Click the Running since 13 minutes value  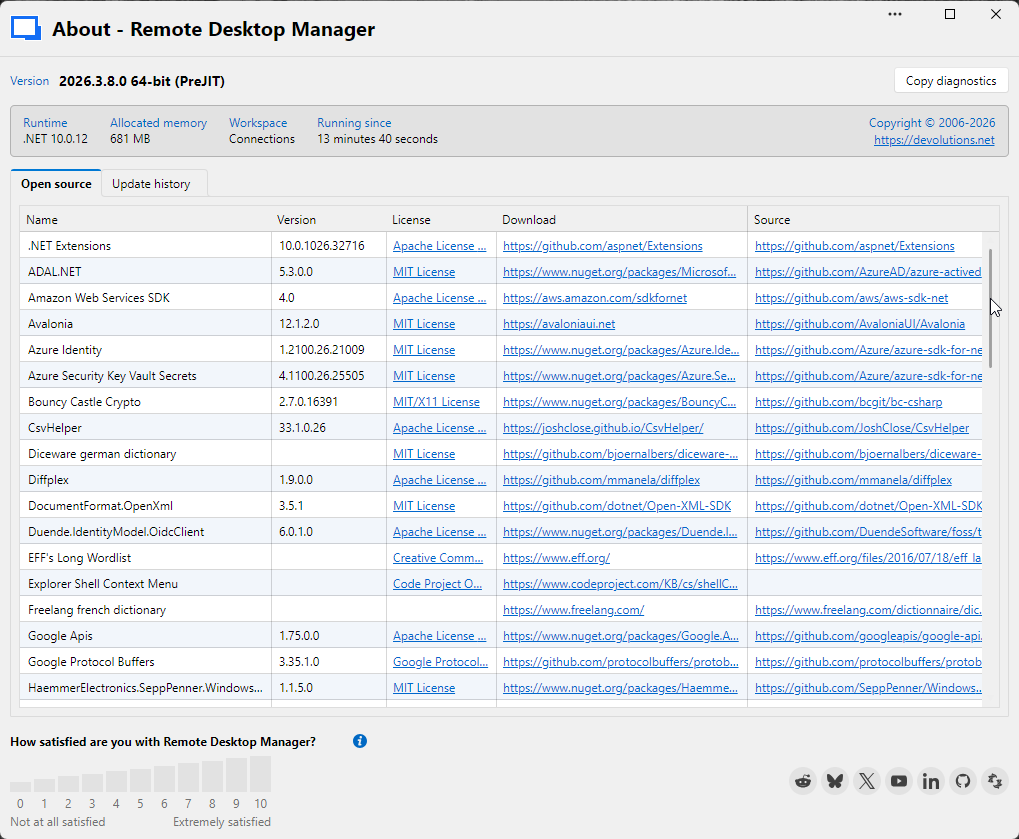[378, 139]
